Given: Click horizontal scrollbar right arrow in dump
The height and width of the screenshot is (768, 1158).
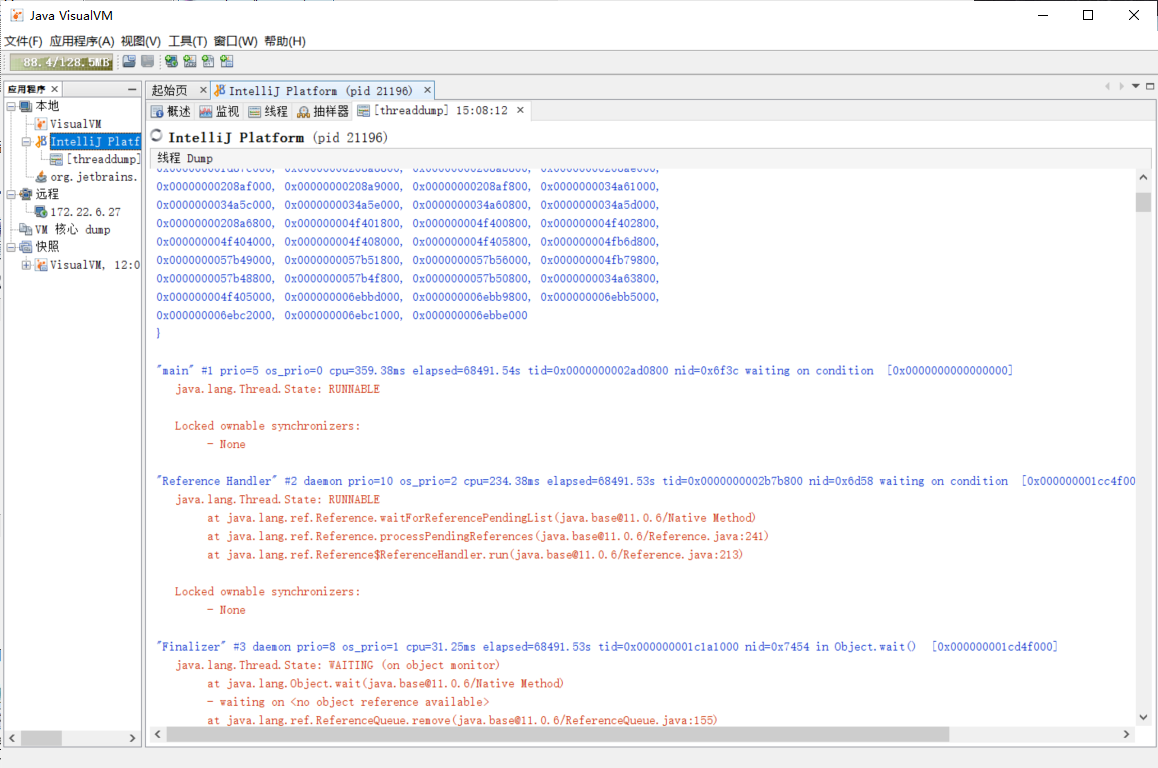Looking at the screenshot, I should (1126, 734).
